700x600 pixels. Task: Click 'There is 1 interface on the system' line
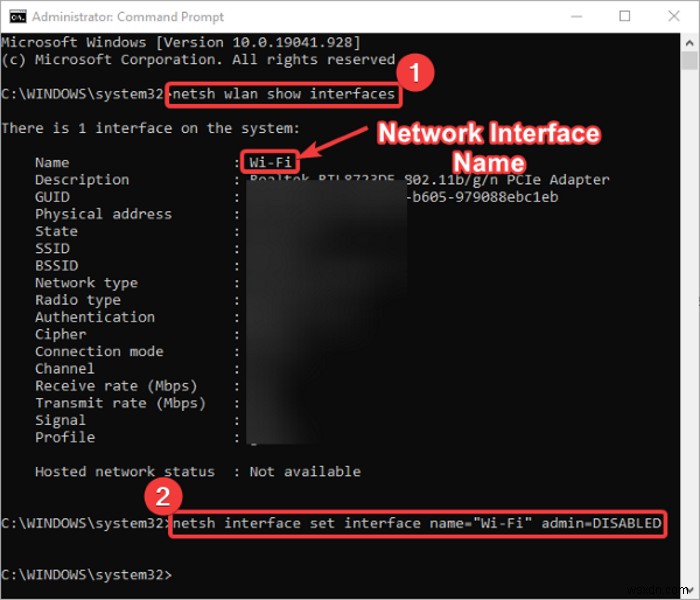coord(150,129)
